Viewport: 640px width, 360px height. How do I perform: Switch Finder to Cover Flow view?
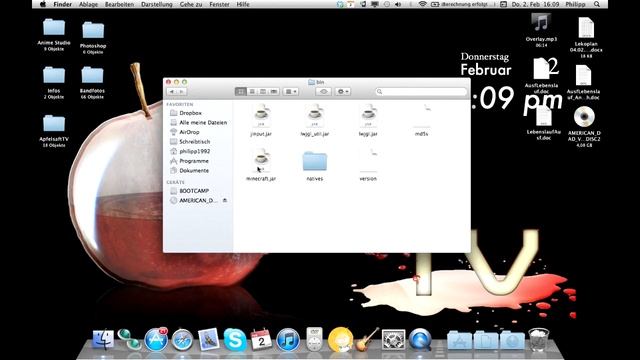pos(274,91)
